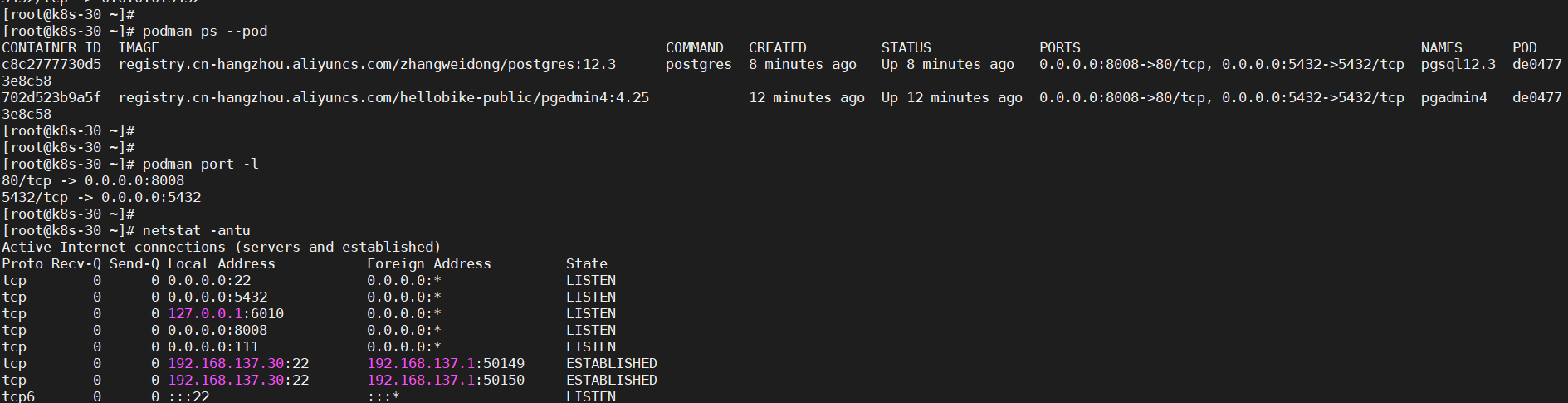Click the pgsql12.3 container name

pos(1458,64)
